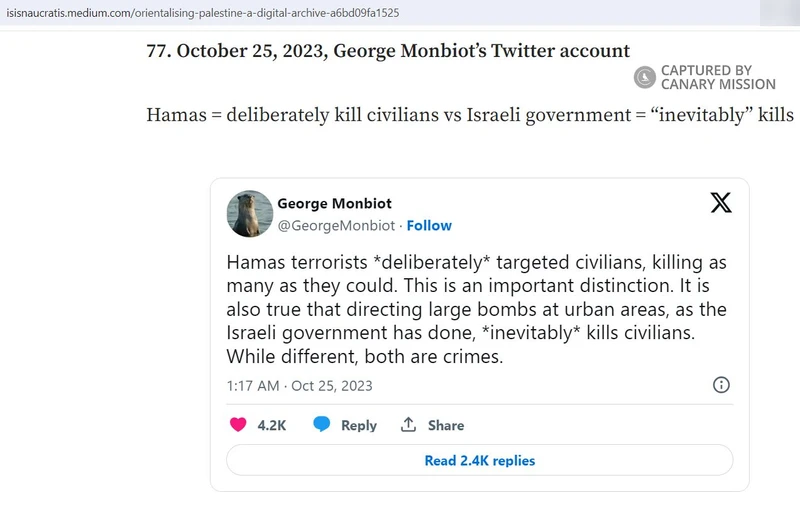Click the share arrow icon

(408, 424)
